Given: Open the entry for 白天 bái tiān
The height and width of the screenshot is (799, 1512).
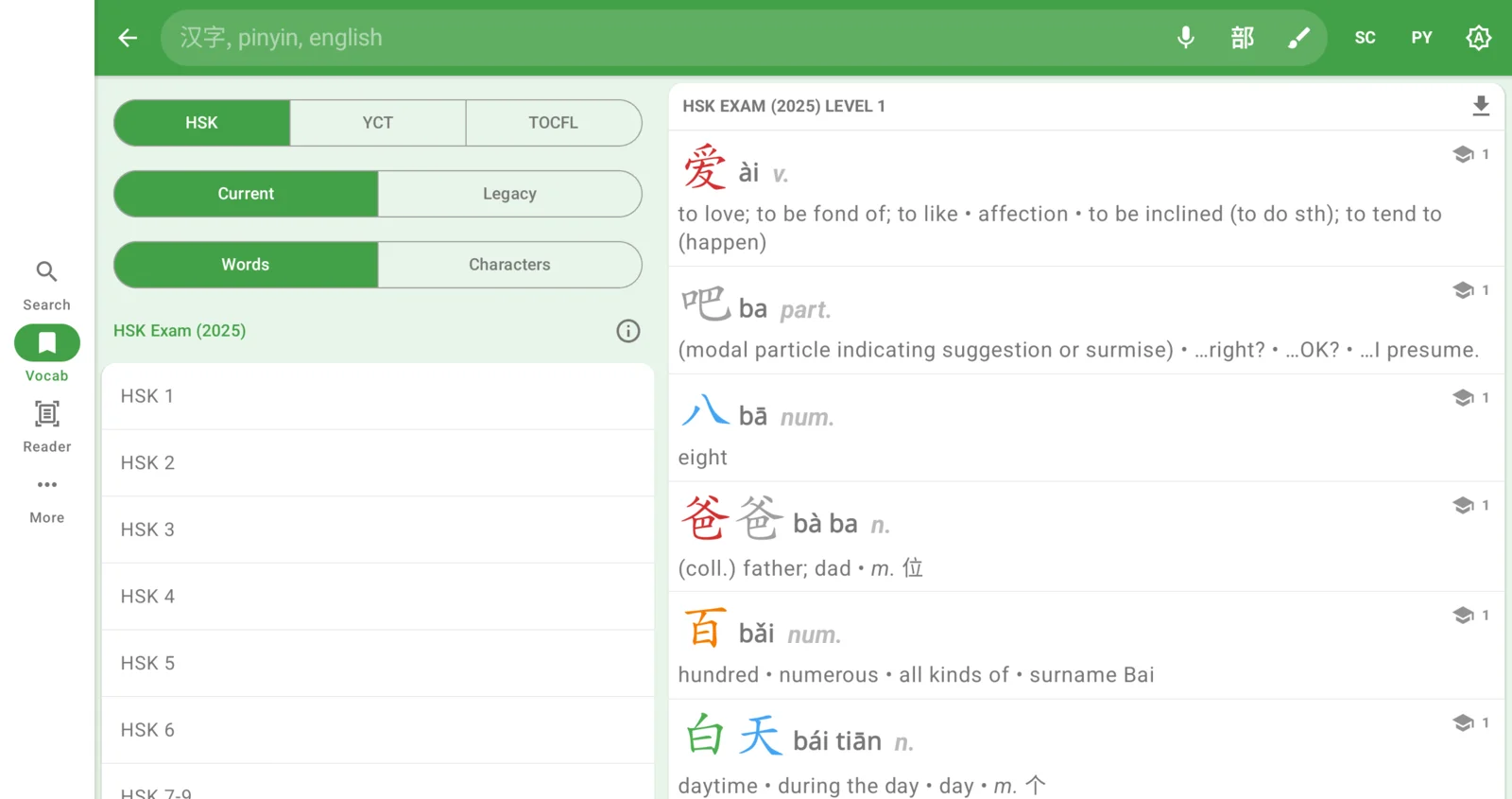Looking at the screenshot, I should 1086,750.
